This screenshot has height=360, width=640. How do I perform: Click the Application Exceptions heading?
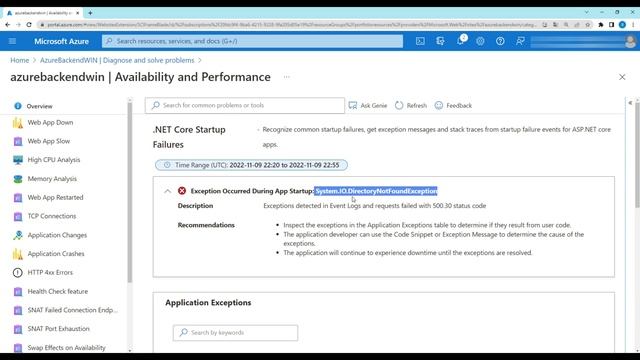click(208, 303)
